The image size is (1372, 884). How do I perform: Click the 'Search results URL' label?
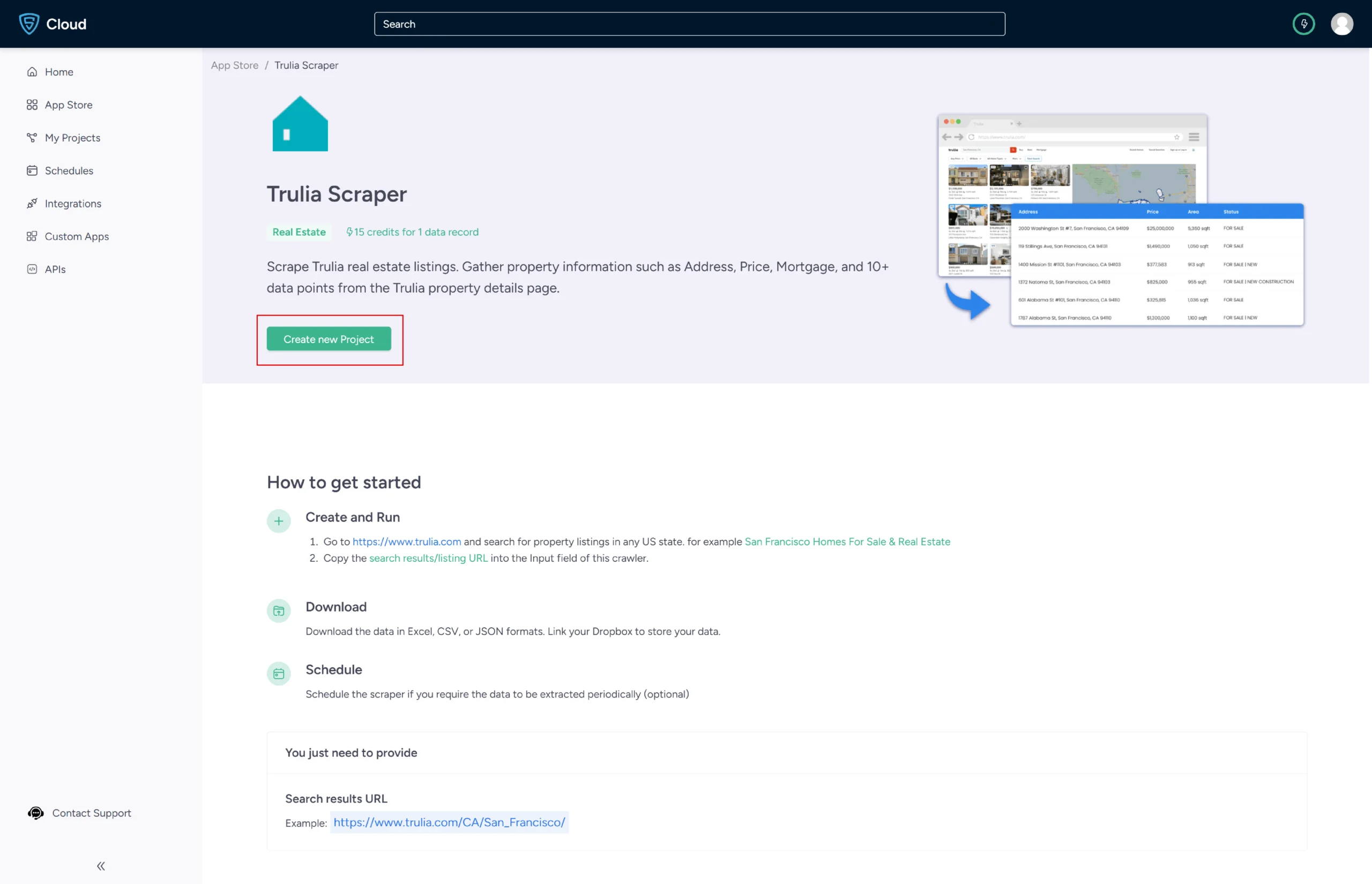(336, 798)
